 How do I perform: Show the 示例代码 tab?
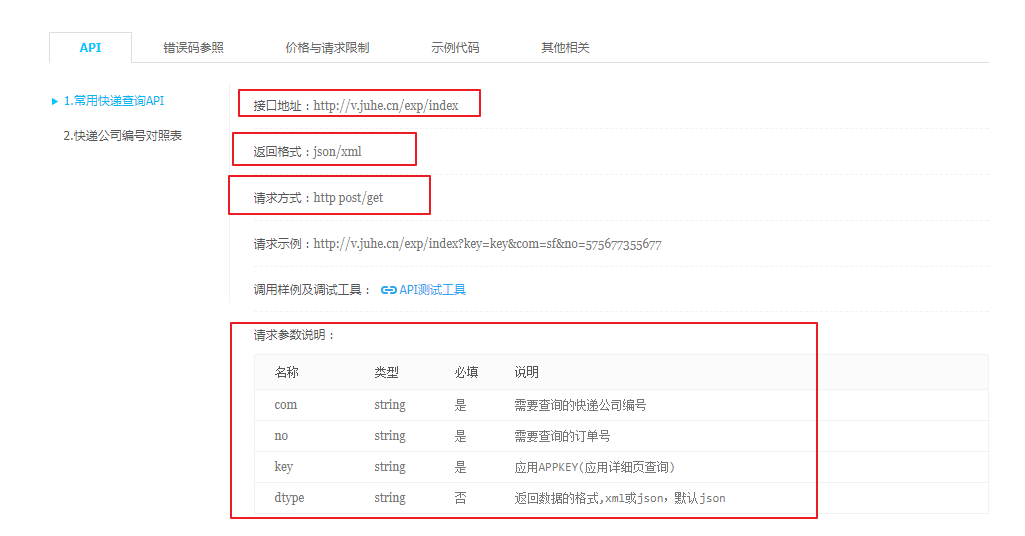[455, 47]
